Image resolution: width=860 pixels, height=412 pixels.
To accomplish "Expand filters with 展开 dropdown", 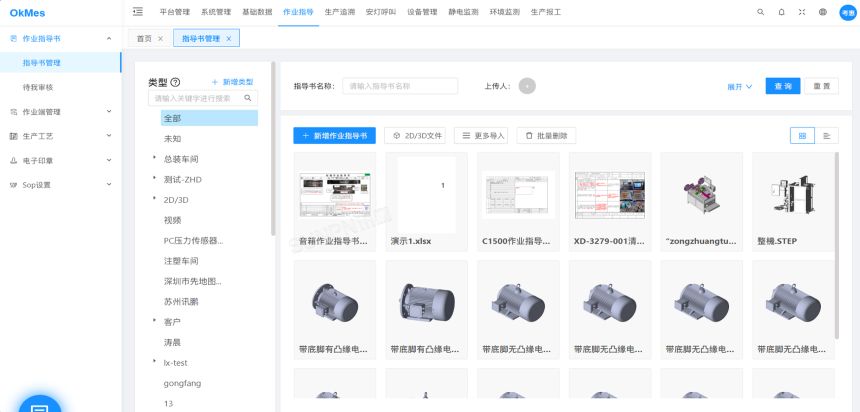I will click(x=740, y=87).
